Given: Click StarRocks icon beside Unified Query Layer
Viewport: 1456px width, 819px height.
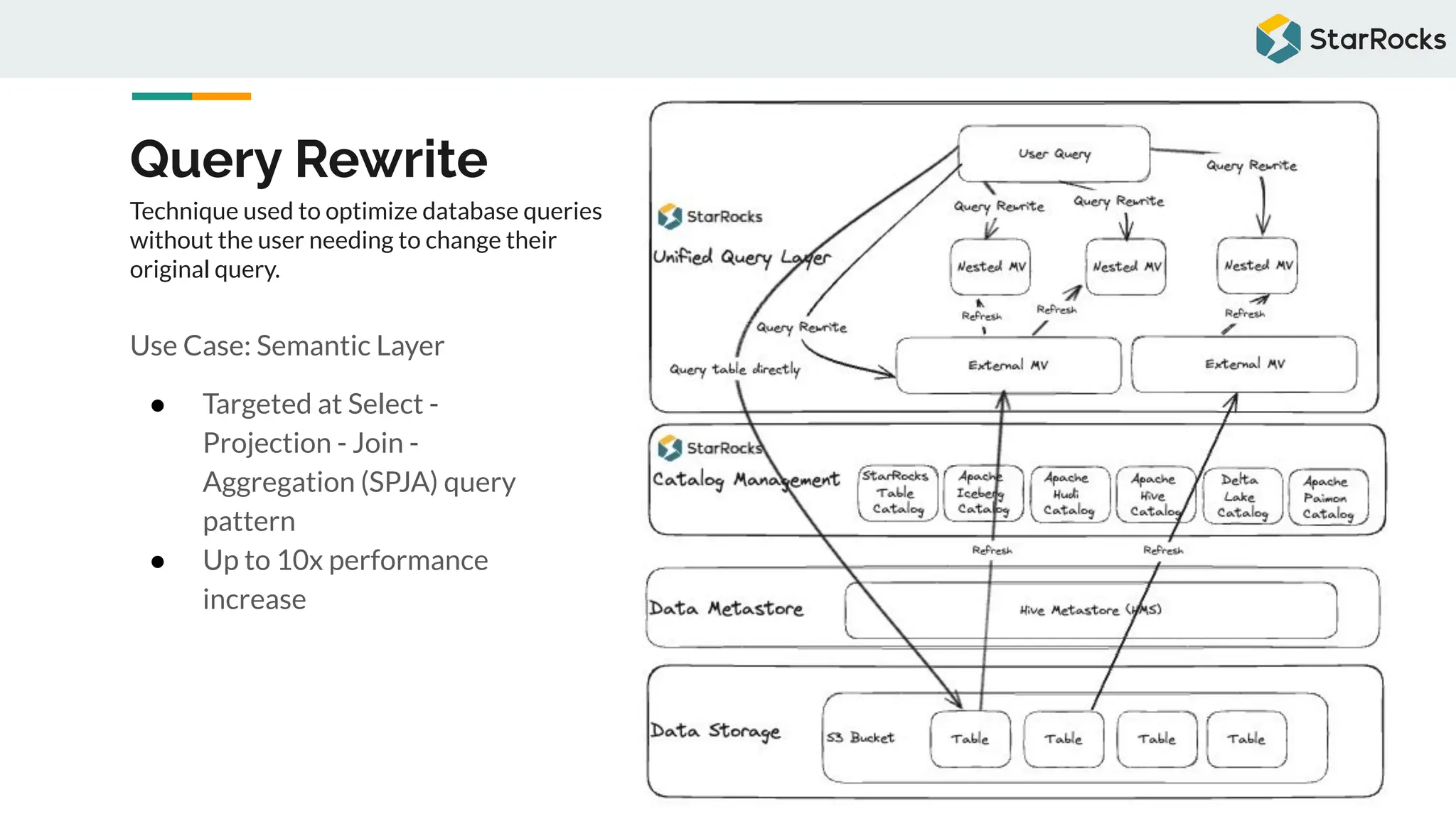Looking at the screenshot, I should pyautogui.click(x=670, y=216).
